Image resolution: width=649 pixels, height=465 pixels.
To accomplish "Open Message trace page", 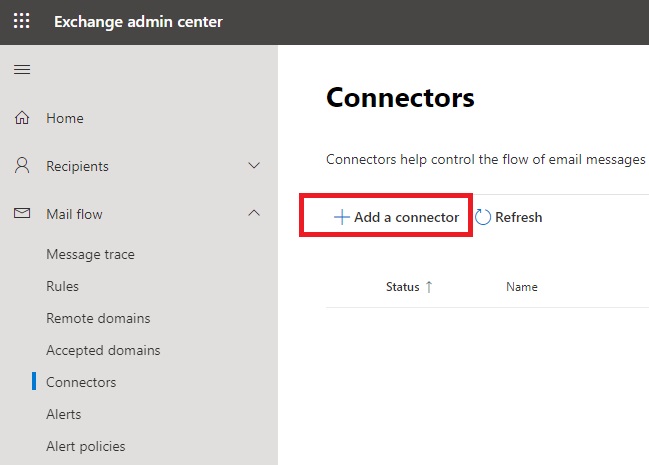I will (90, 254).
